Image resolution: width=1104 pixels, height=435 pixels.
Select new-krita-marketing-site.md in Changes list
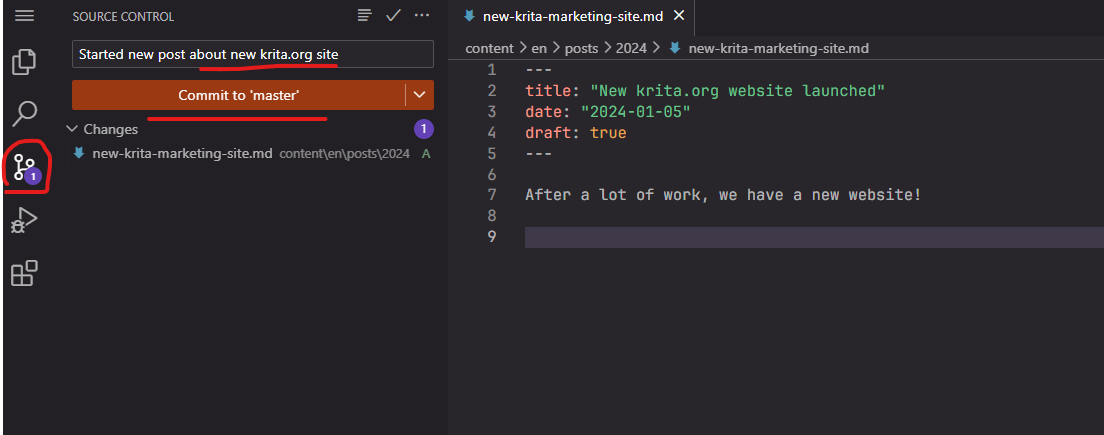click(x=182, y=153)
